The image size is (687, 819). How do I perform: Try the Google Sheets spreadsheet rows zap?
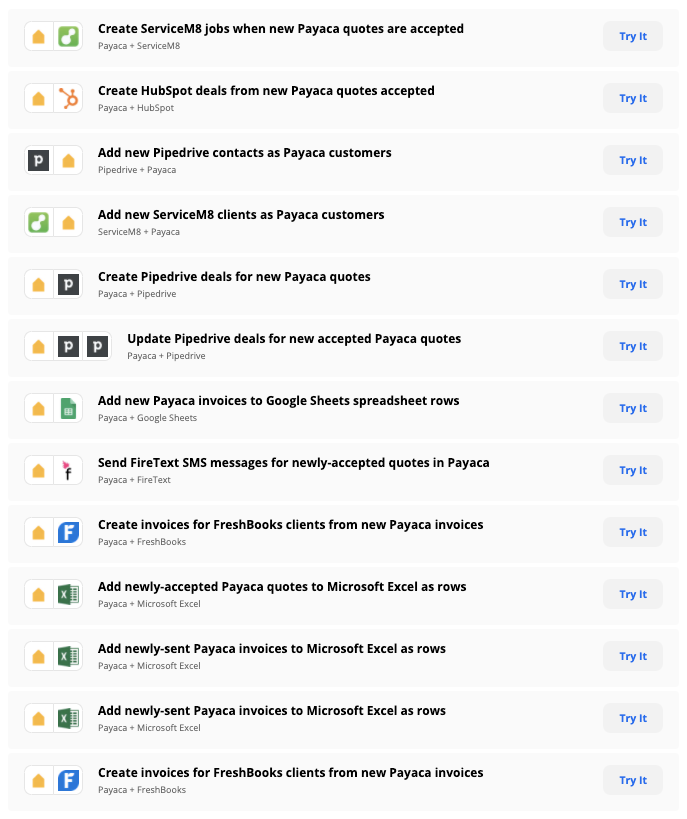tap(632, 408)
